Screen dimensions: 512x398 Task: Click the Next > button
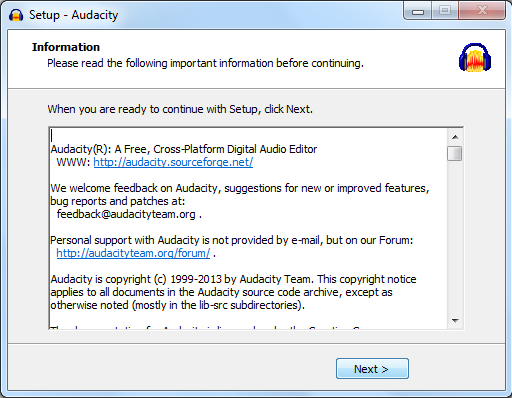coord(372,369)
